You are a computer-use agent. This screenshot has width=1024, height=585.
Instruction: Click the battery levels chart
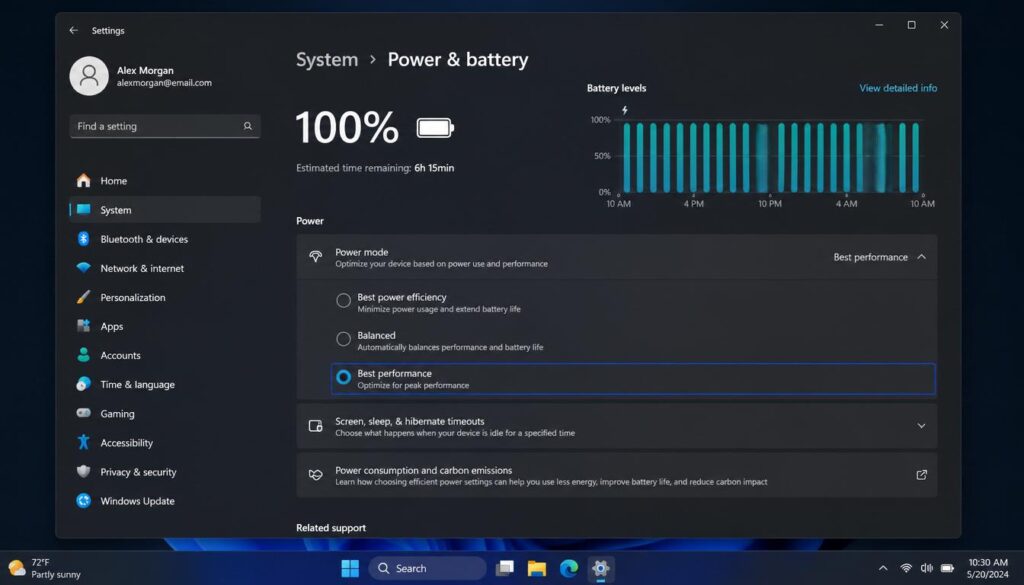pyautogui.click(x=761, y=157)
